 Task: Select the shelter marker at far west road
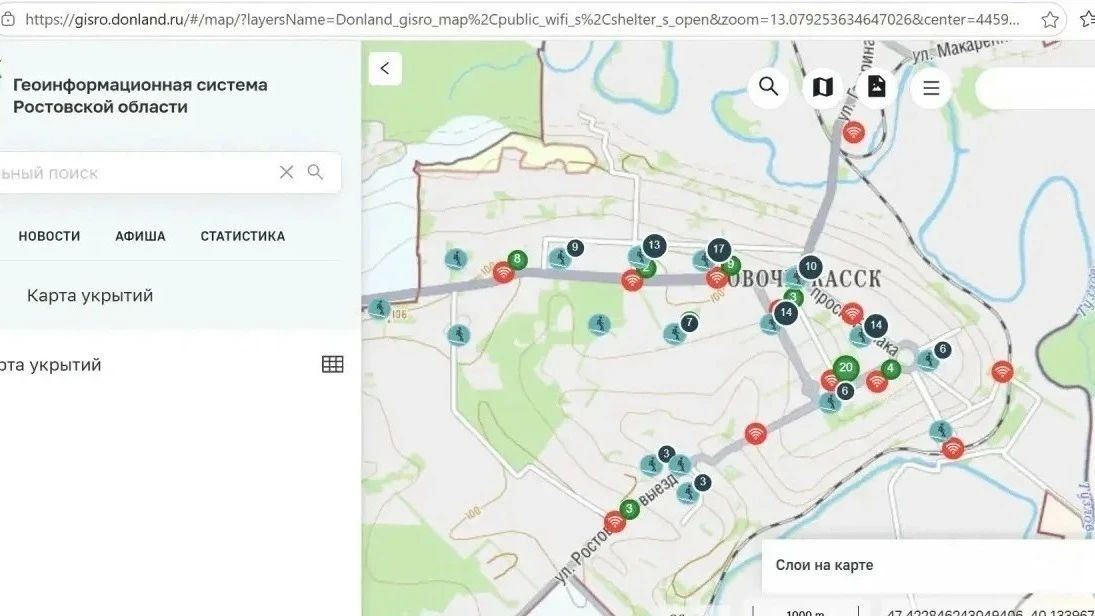(x=379, y=308)
